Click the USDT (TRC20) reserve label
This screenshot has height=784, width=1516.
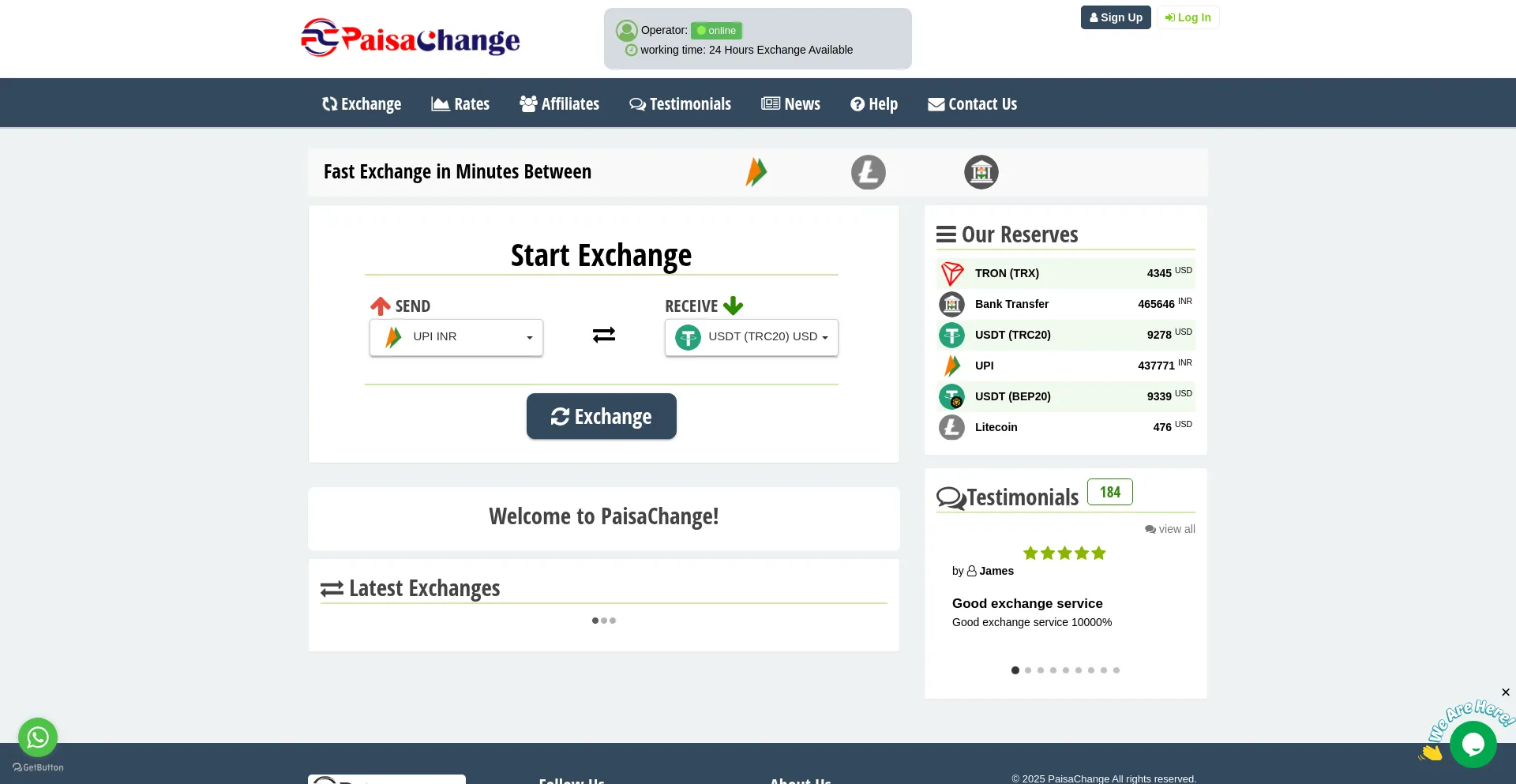pyautogui.click(x=1013, y=335)
